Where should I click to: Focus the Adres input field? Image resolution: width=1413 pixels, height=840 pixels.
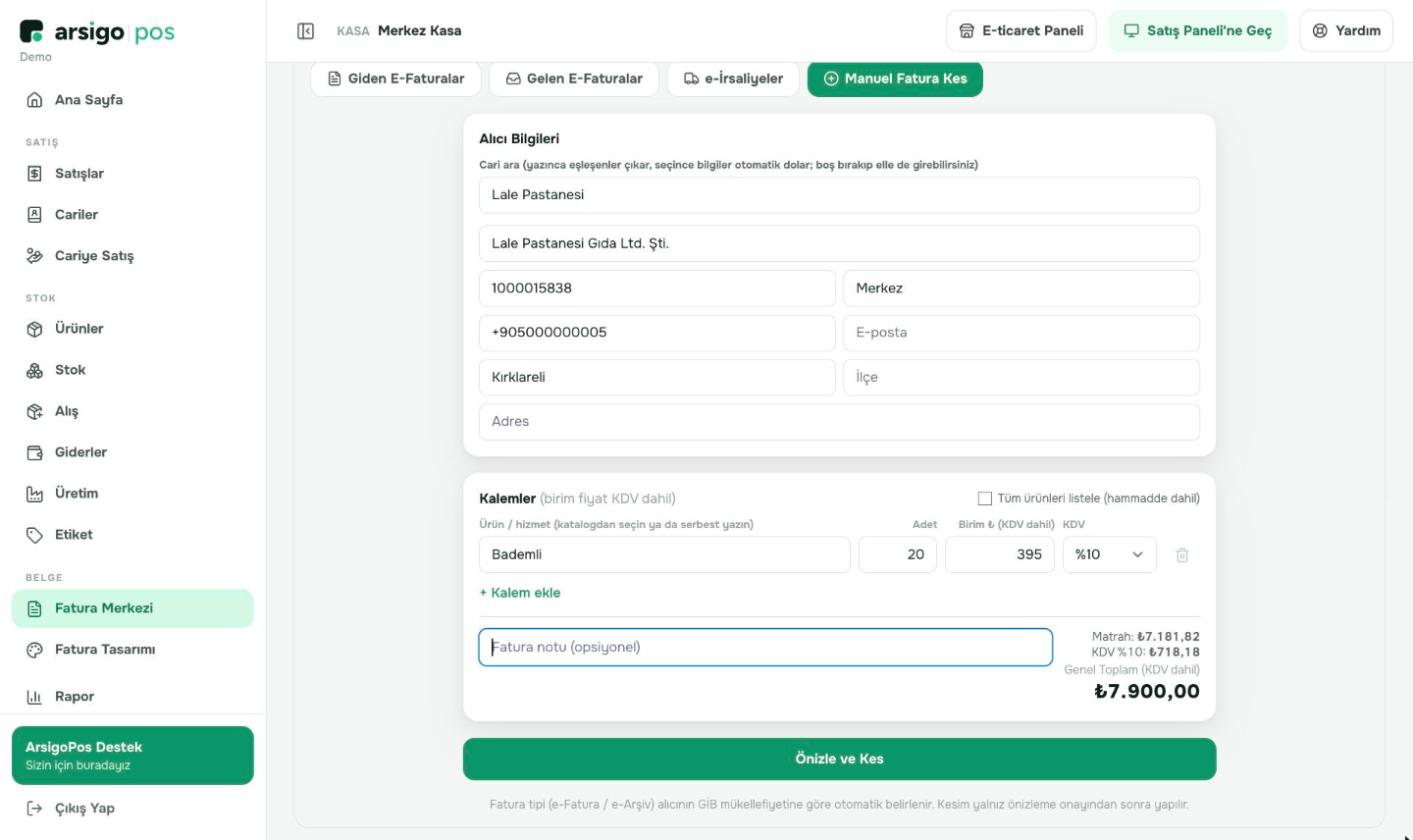[840, 422]
